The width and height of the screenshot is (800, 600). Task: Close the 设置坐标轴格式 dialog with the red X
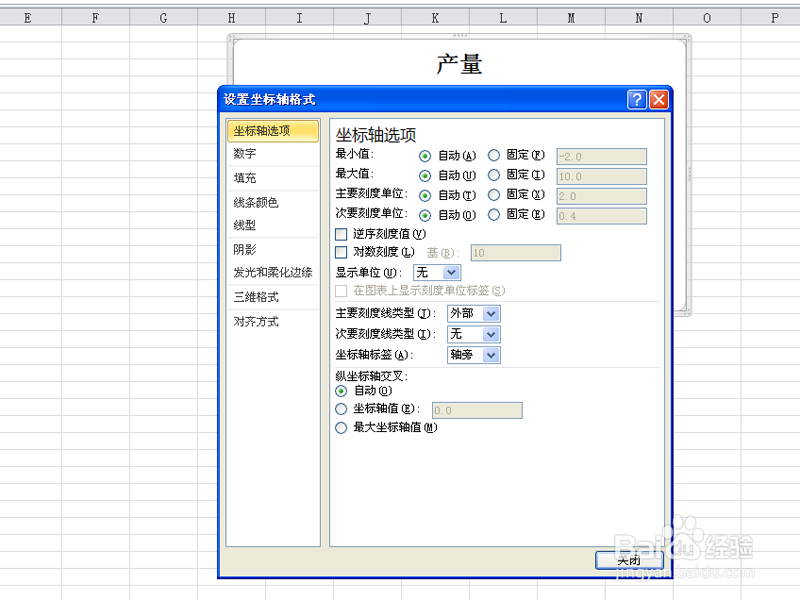[x=658, y=99]
